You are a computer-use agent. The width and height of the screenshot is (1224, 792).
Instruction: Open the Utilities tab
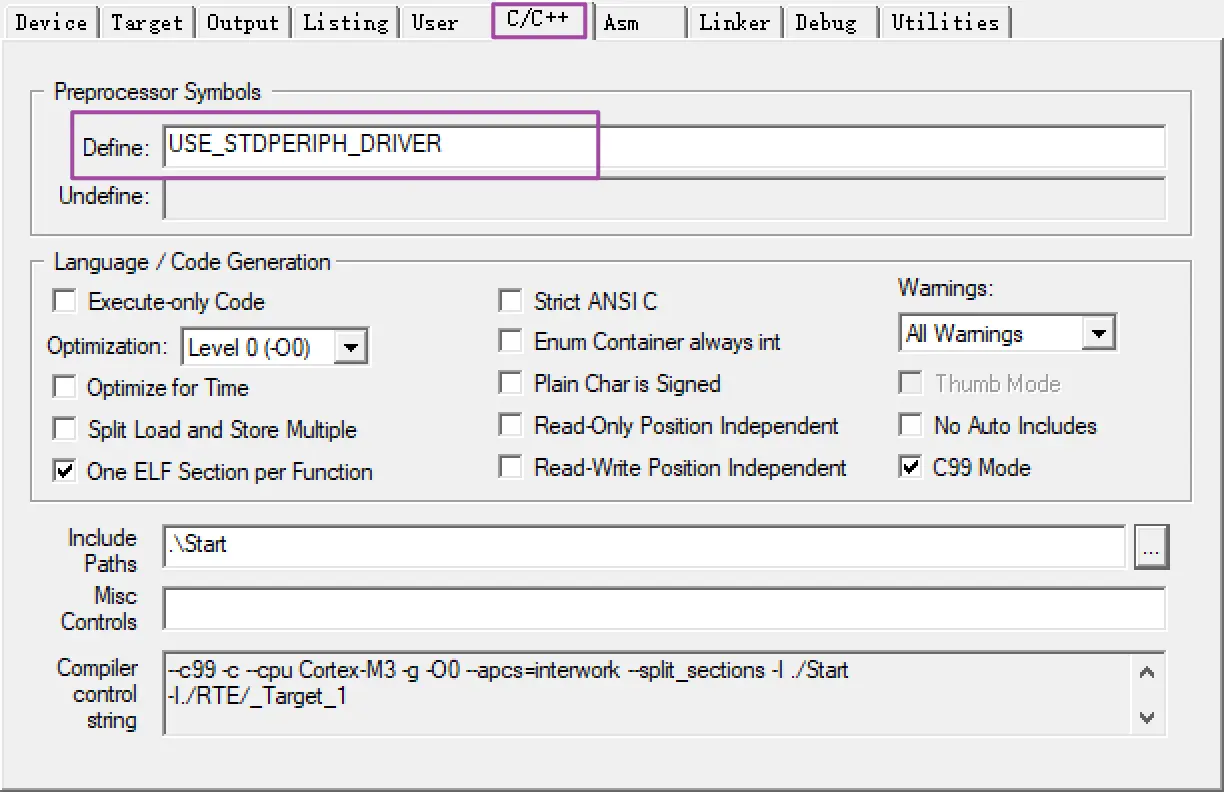pyautogui.click(x=945, y=22)
